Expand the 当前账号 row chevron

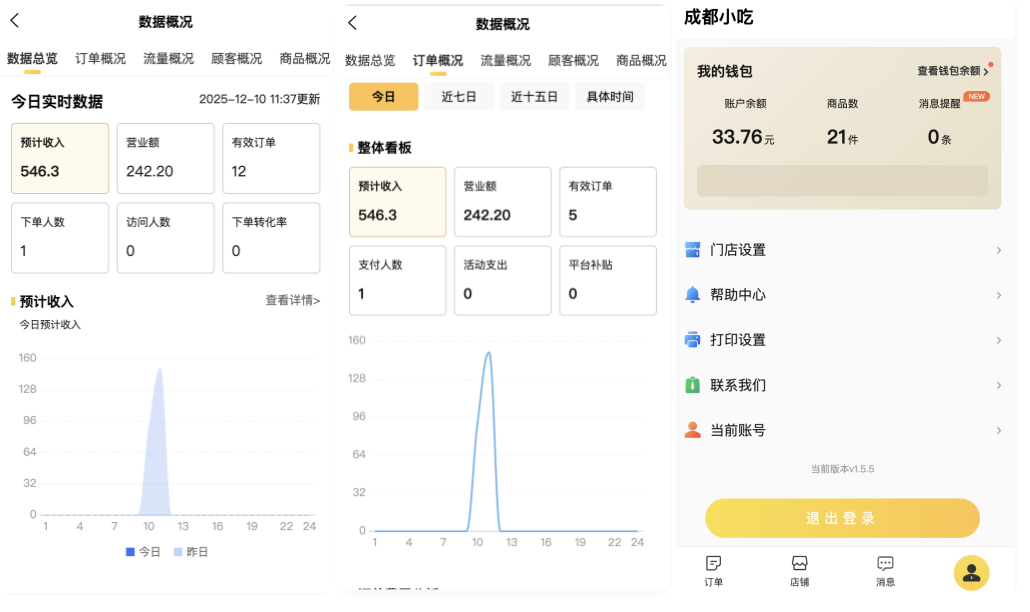998,431
